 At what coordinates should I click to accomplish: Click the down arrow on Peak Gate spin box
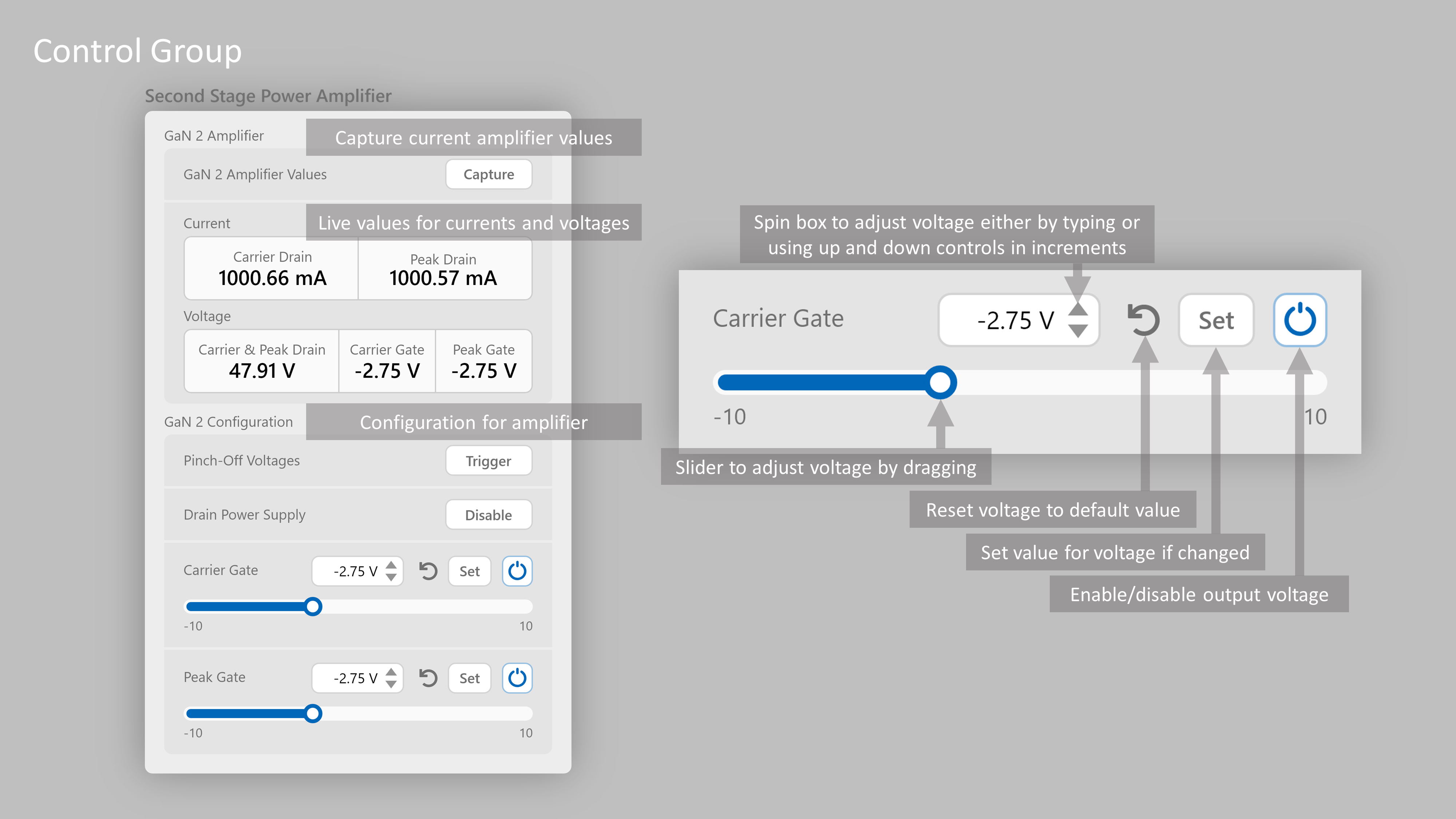pyautogui.click(x=391, y=684)
